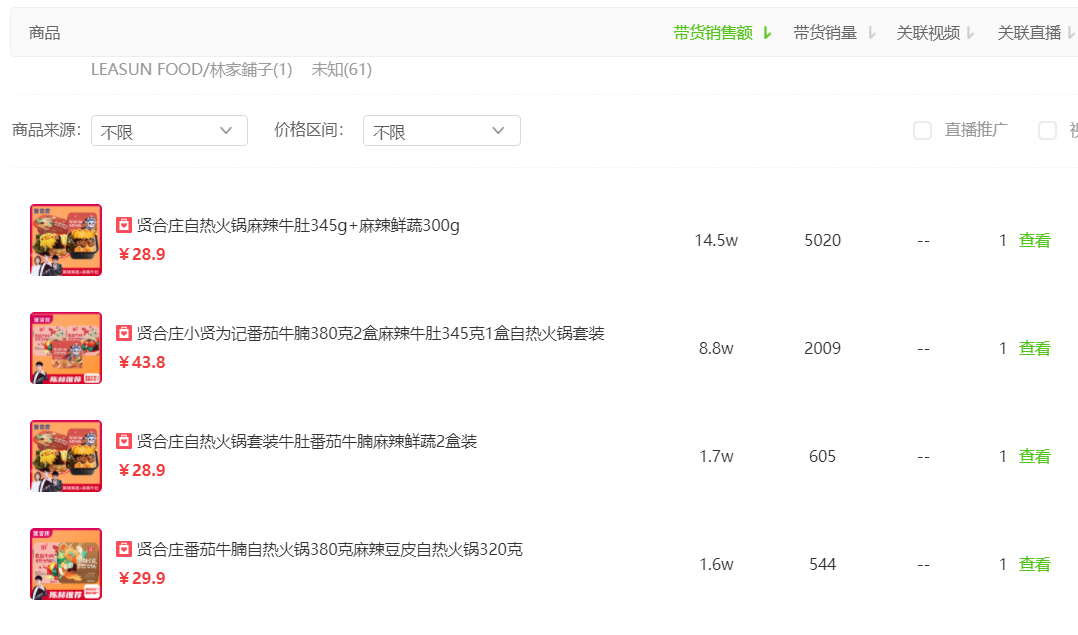Click the 关联视频 sort arrow
Viewport: 1078px width, 635px height.
[x=970, y=33]
